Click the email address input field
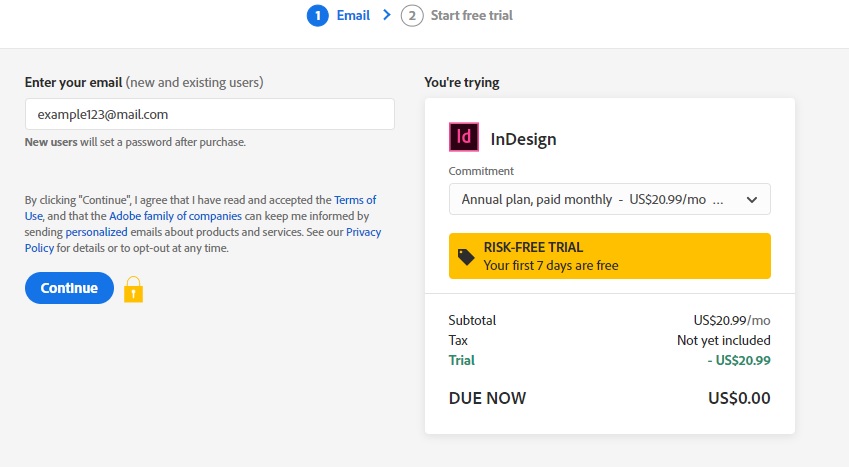This screenshot has height=467, width=849. [210, 114]
